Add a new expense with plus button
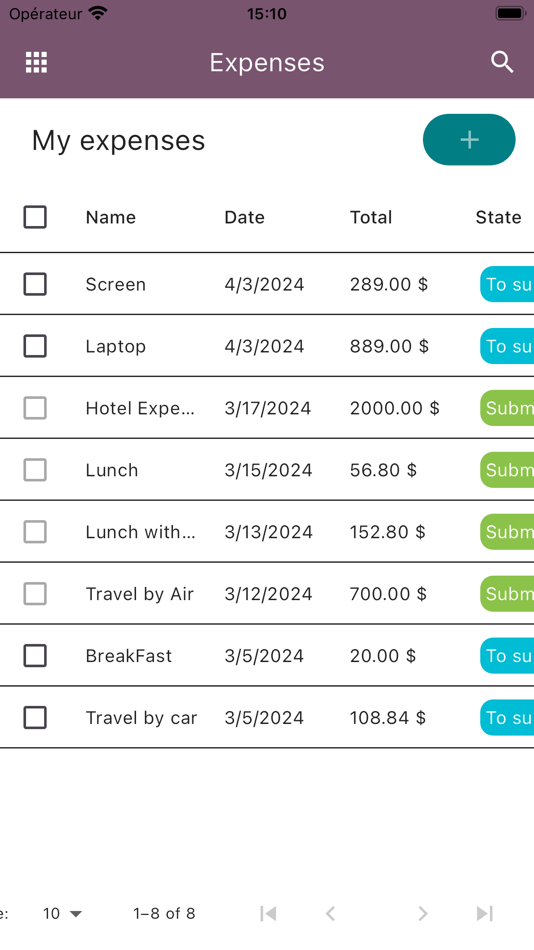The width and height of the screenshot is (534, 950). [x=469, y=139]
